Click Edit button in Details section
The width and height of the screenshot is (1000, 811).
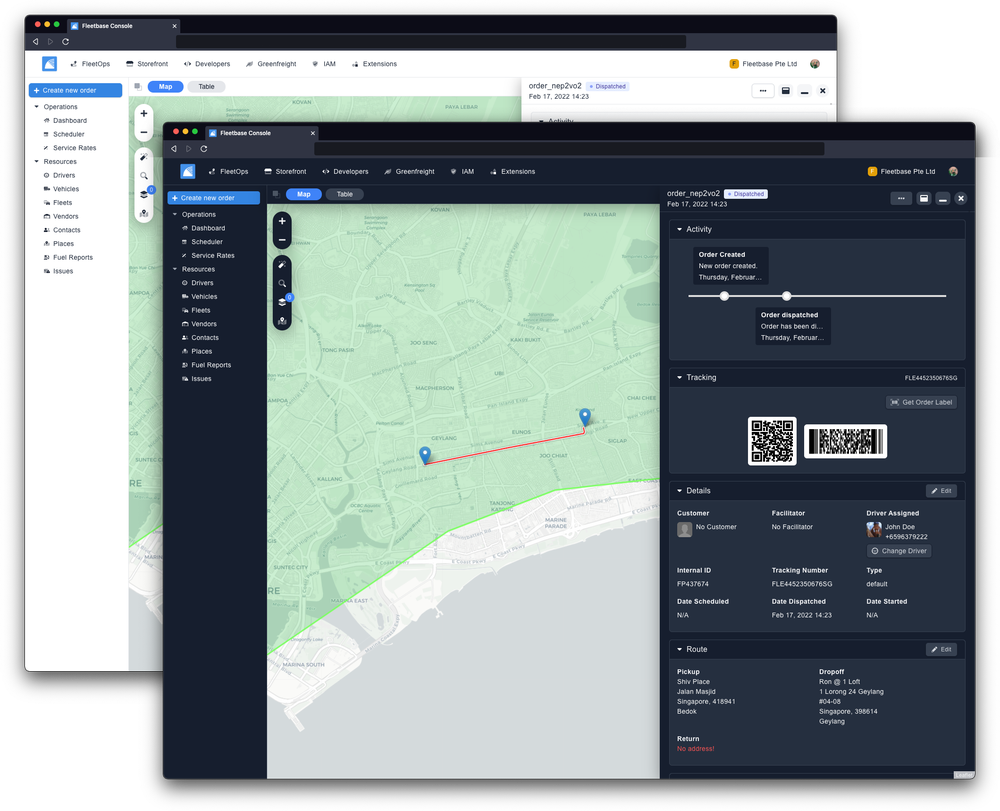click(x=941, y=491)
